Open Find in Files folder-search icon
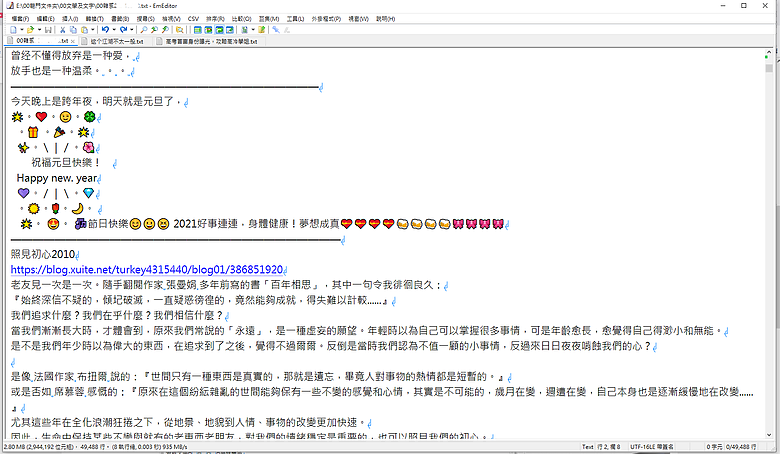780x454 pixels. [x=180, y=30]
